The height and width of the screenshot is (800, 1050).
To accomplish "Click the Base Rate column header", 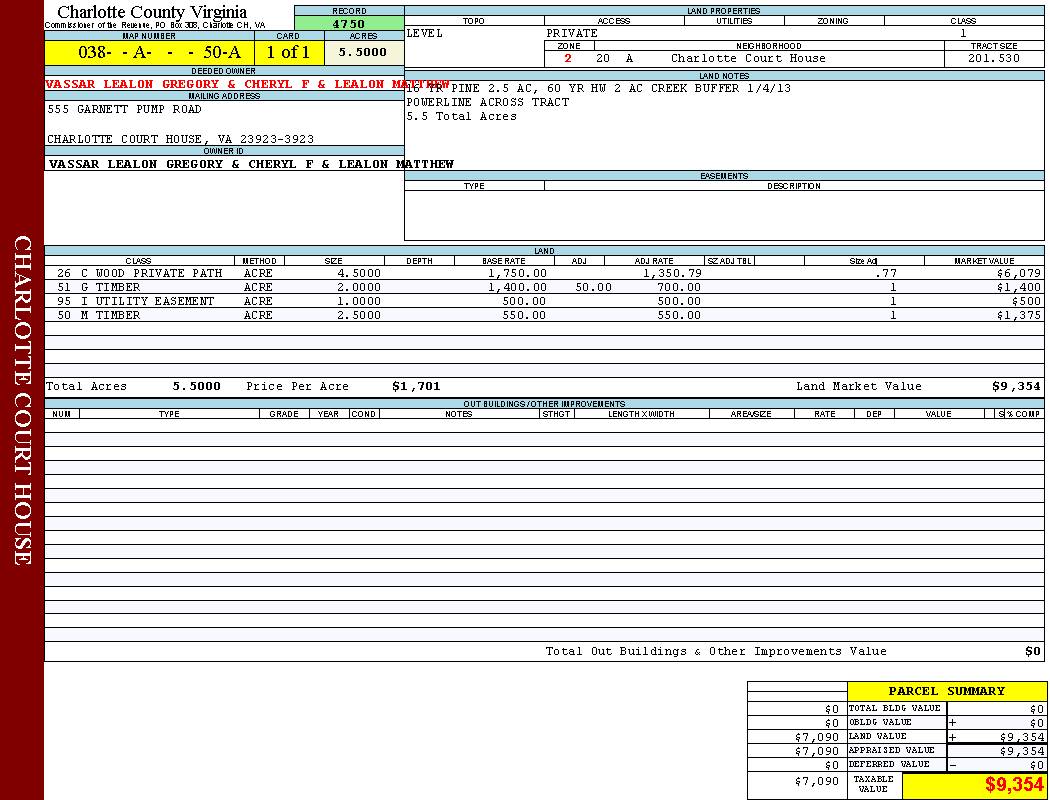I will click(x=504, y=261).
